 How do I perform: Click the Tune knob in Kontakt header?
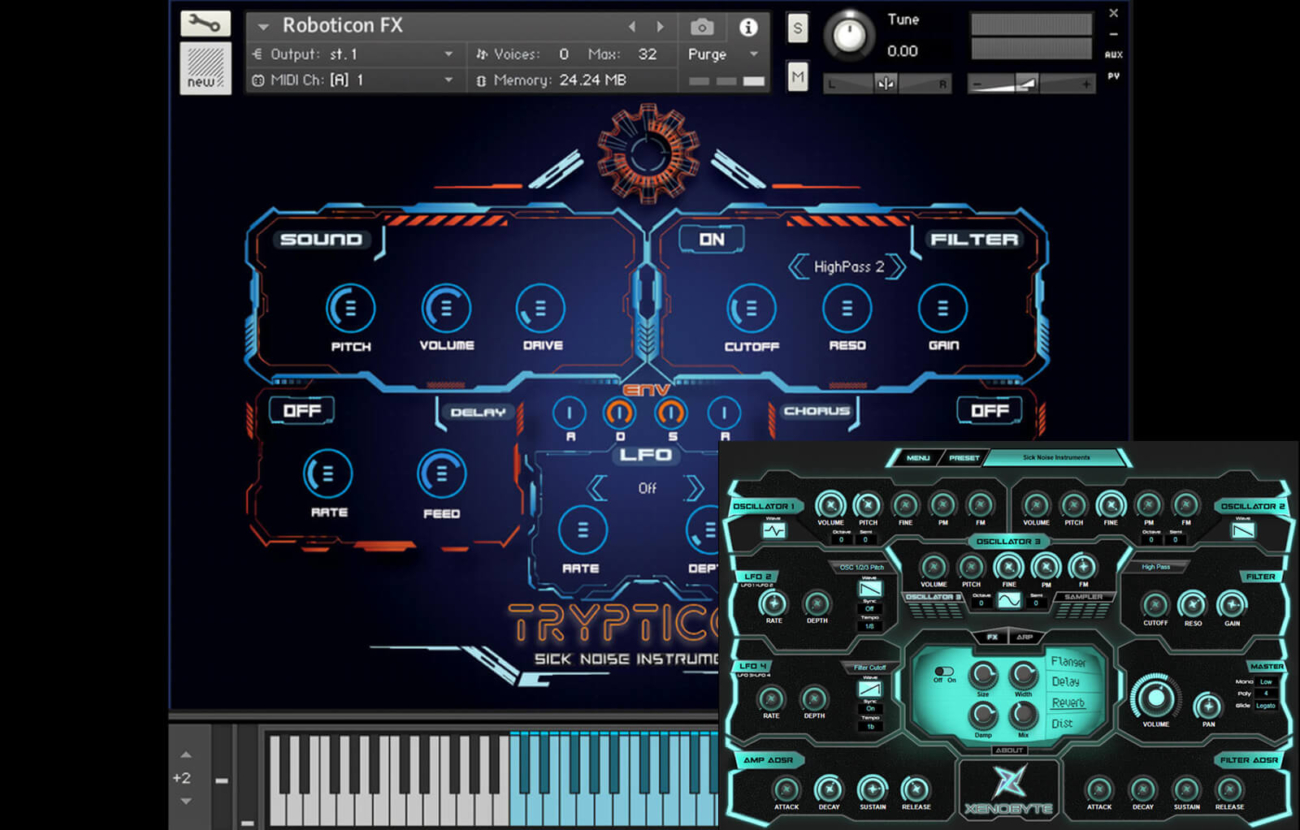(x=848, y=36)
